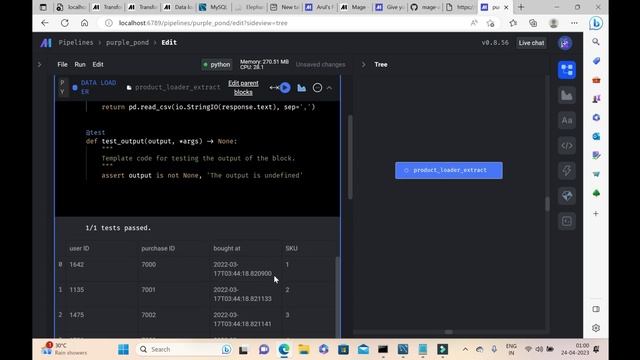Run the product_loader_extract block

pos(285,87)
